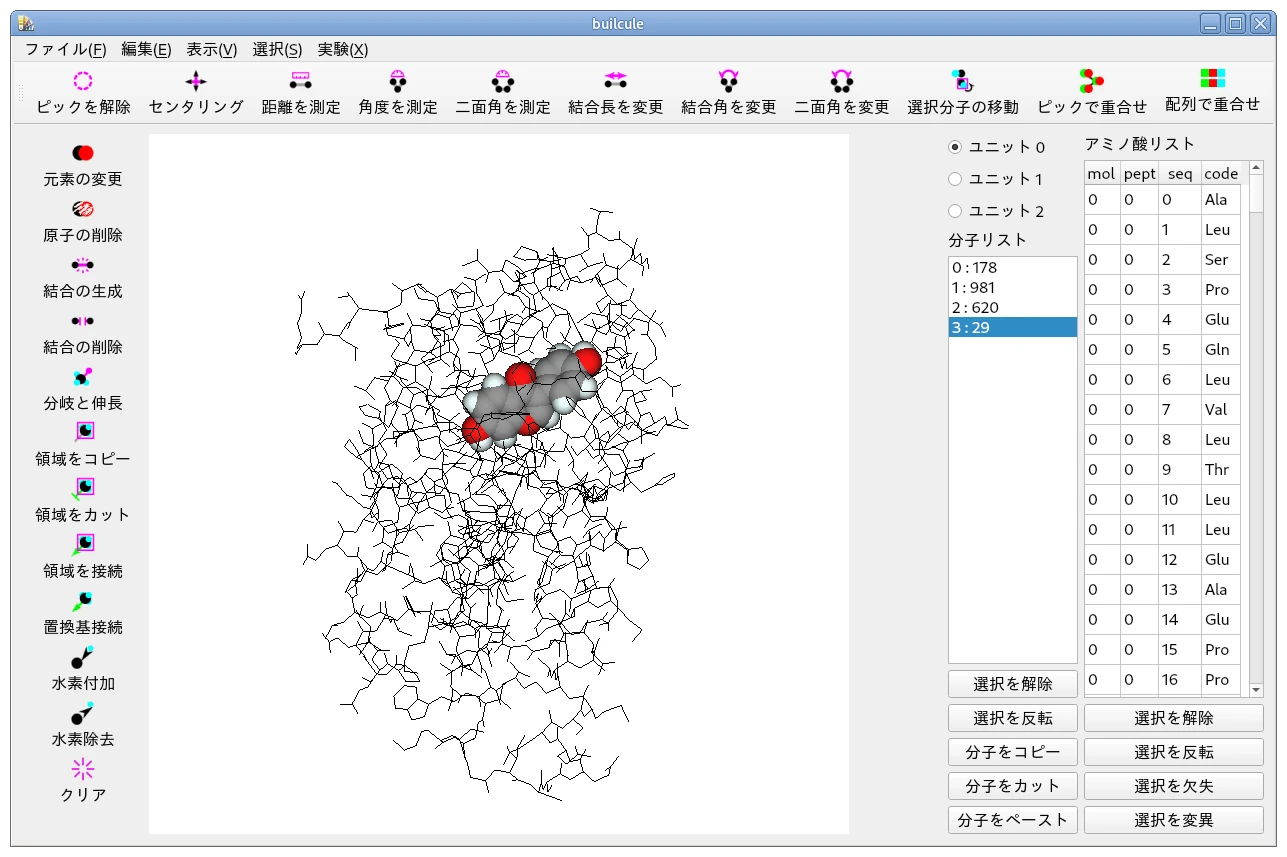Pick the 原子の削除 delete atom tool

[x=83, y=209]
